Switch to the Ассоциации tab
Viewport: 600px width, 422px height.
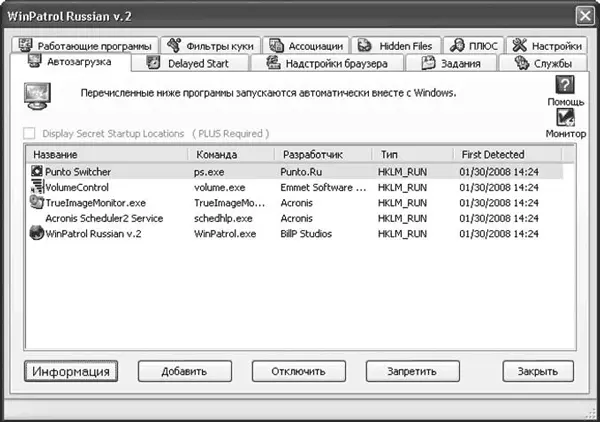click(306, 45)
